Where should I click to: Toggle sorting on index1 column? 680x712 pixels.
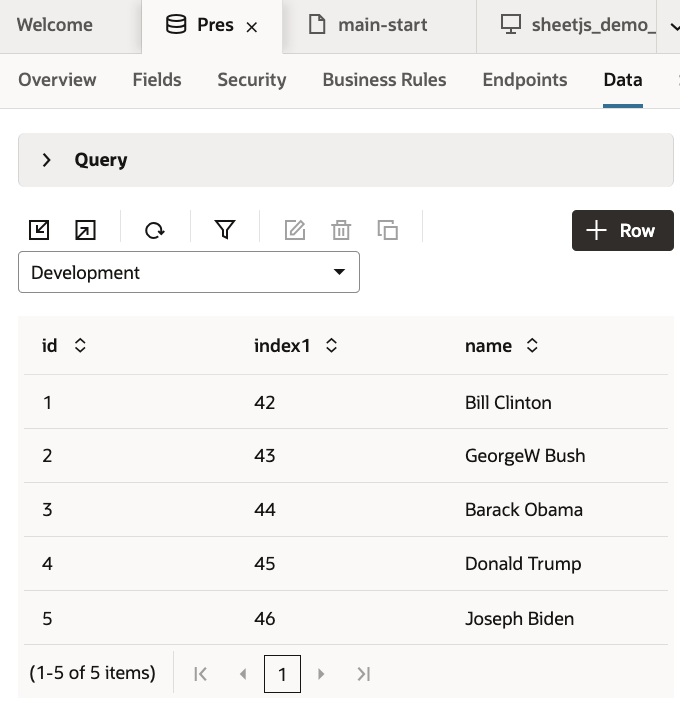point(331,346)
